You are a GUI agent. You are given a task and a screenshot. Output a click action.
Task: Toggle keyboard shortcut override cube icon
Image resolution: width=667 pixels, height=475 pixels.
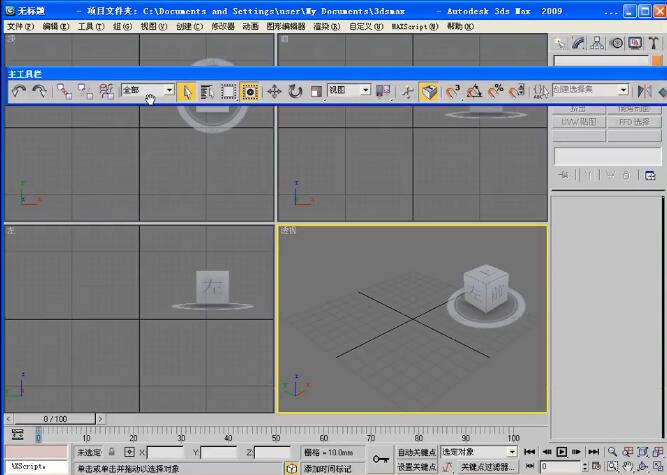429,91
